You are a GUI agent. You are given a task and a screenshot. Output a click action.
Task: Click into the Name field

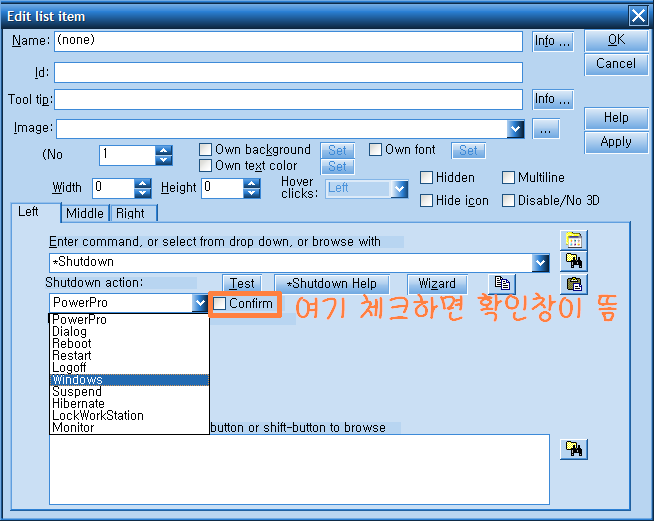click(288, 41)
